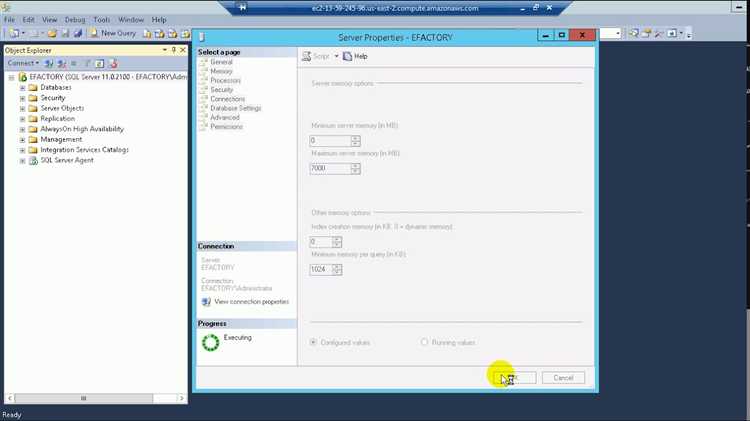Click the Script icon in Server Properties
The width and height of the screenshot is (750, 421).
click(x=307, y=56)
